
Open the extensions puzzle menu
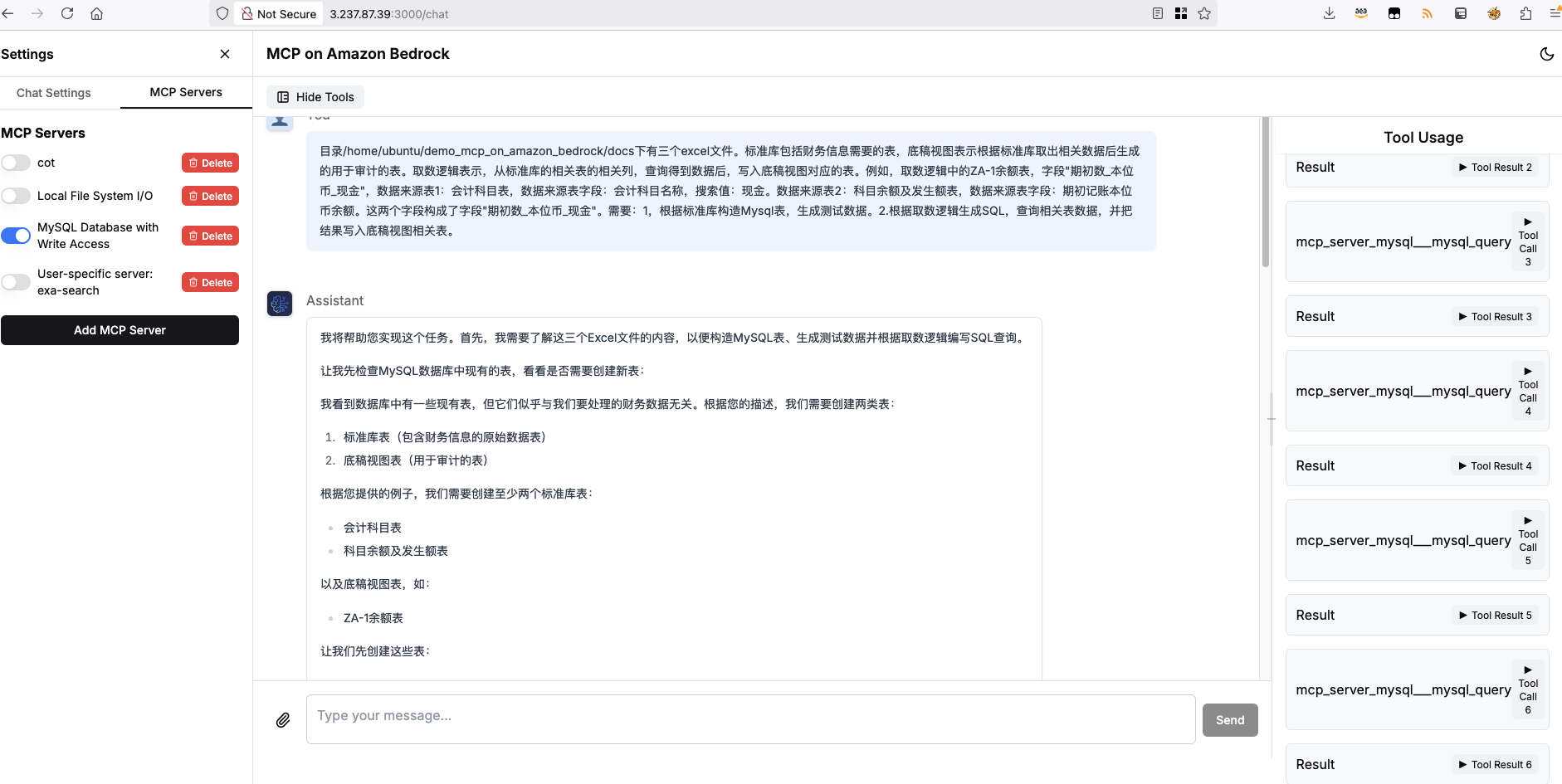click(1525, 13)
